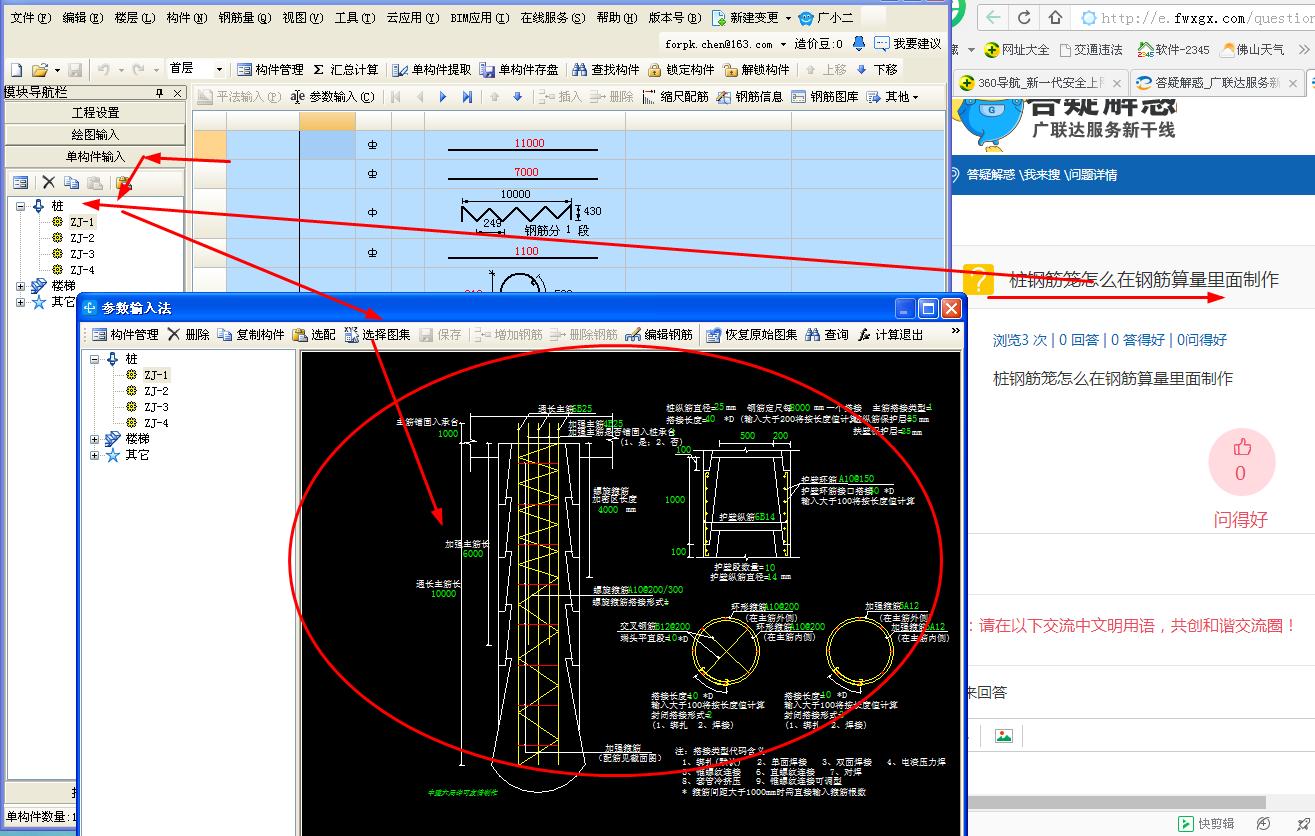Click component manager icon in navigation panel
The height and width of the screenshot is (836, 1315).
[x=20, y=183]
